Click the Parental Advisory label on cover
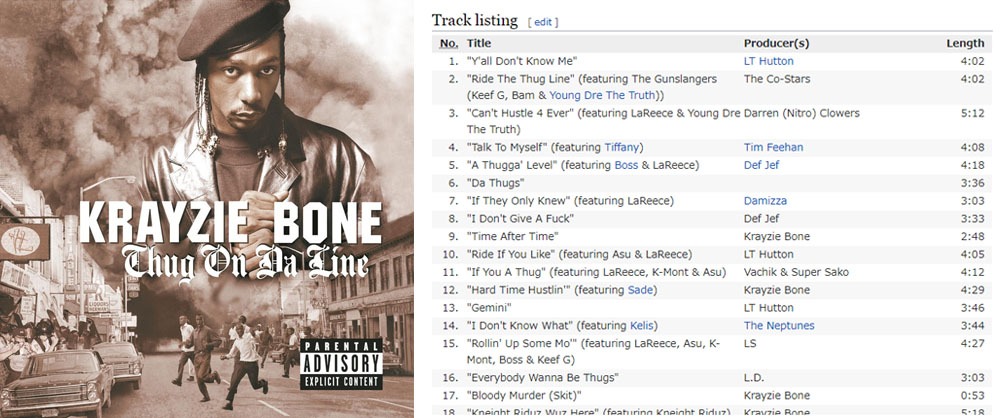The width and height of the screenshot is (1000, 418). pos(341,364)
